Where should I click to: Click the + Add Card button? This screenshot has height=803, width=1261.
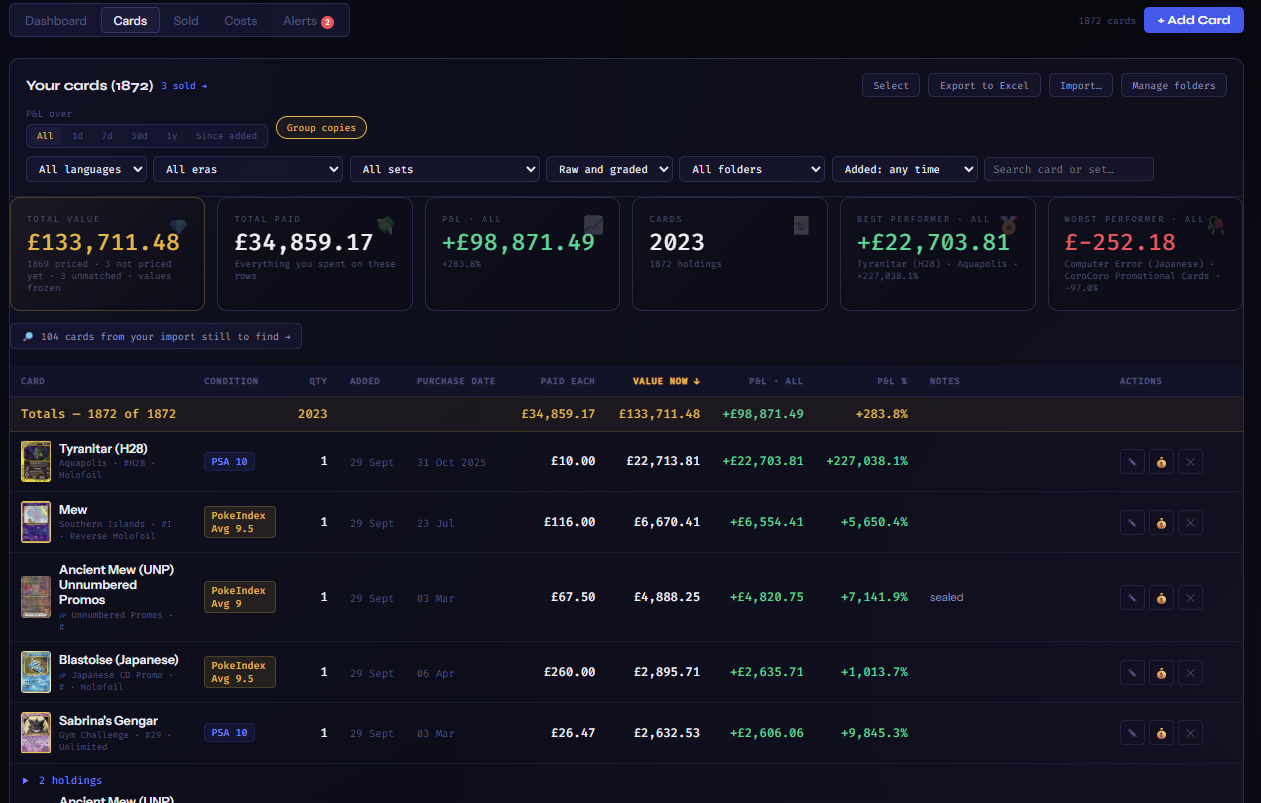tap(1194, 20)
